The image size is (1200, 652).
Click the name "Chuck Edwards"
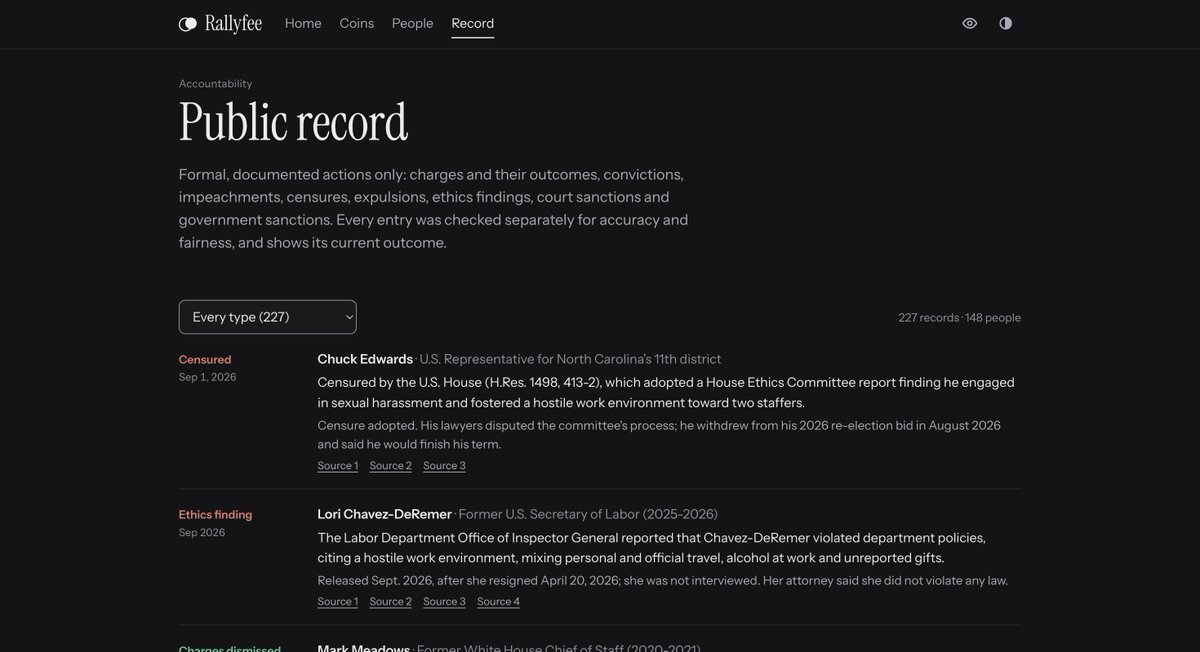tap(365, 359)
